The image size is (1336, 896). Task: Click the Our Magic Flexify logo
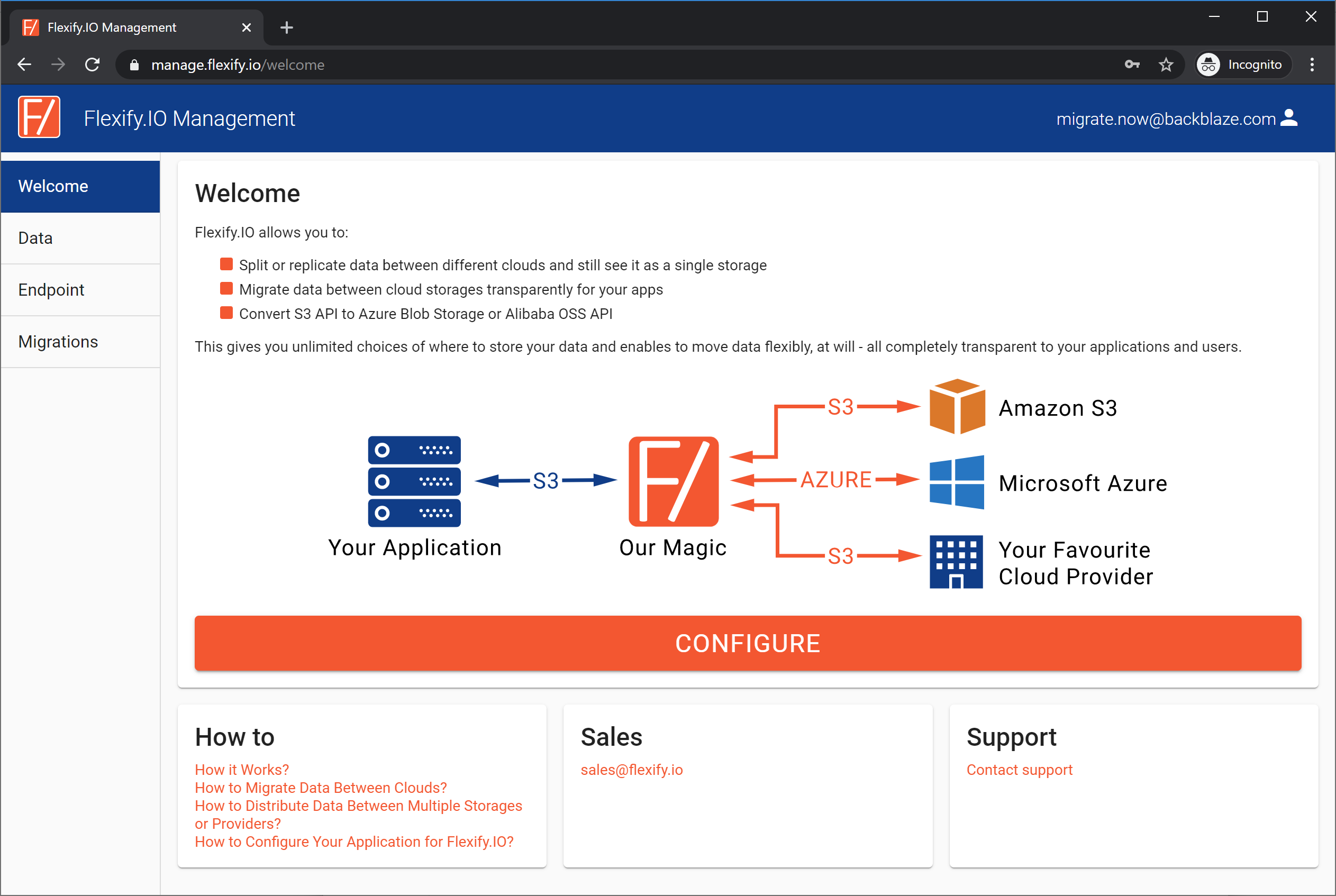(674, 481)
